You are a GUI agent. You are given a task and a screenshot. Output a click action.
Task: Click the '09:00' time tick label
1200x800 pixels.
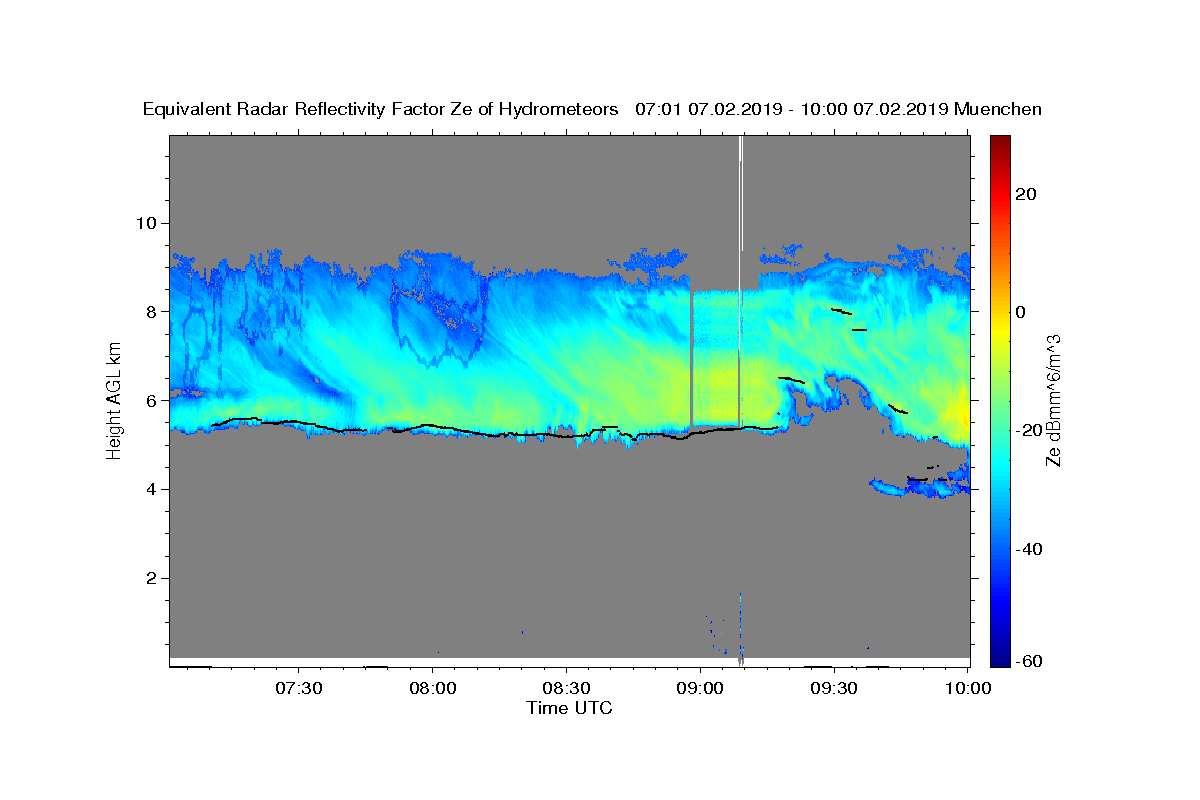(701, 688)
